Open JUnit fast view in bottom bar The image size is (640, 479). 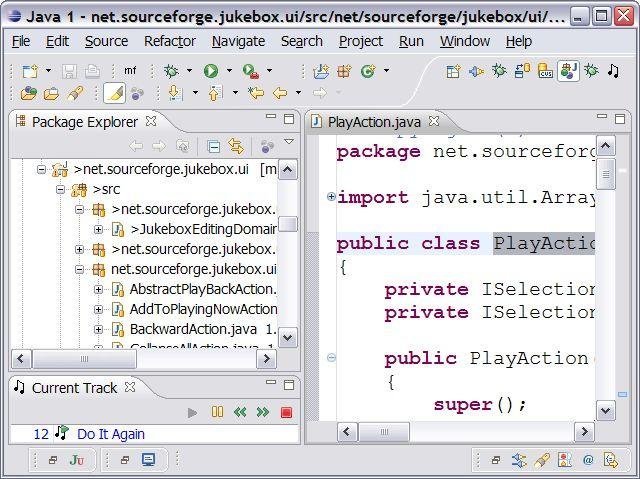click(77, 460)
